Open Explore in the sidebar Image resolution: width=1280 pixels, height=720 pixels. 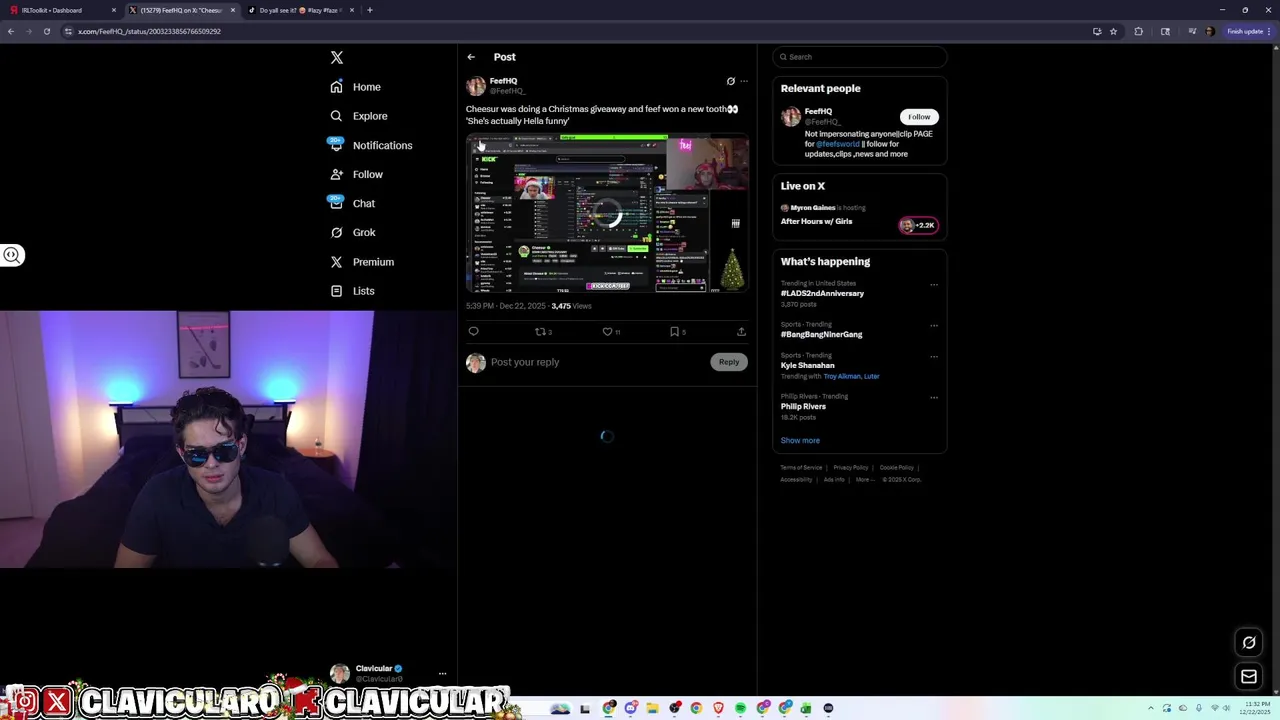[358, 116]
